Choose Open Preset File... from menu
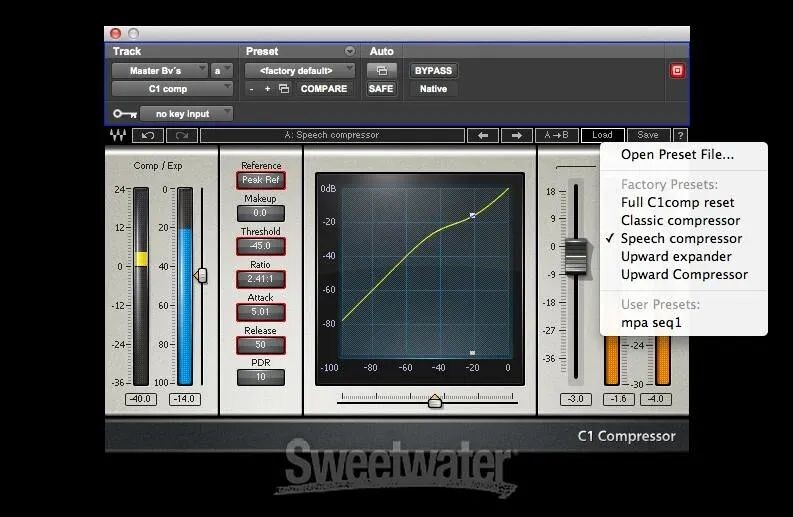Viewport: 793px width, 517px height. pos(677,154)
